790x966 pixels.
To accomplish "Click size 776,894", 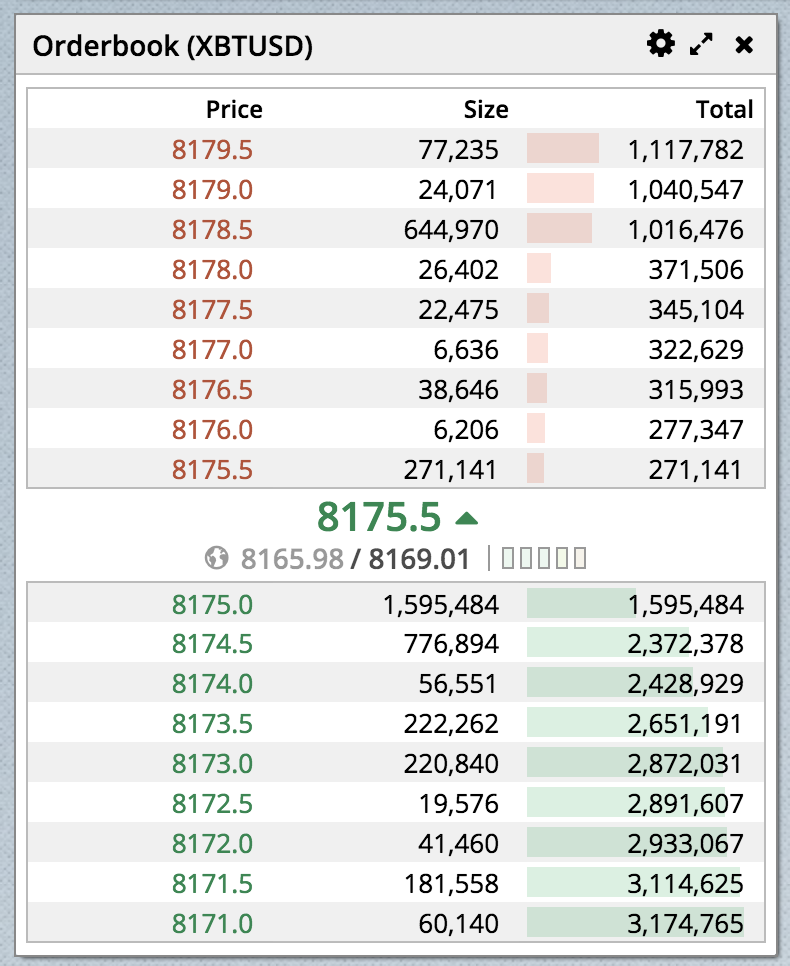I will [x=451, y=644].
